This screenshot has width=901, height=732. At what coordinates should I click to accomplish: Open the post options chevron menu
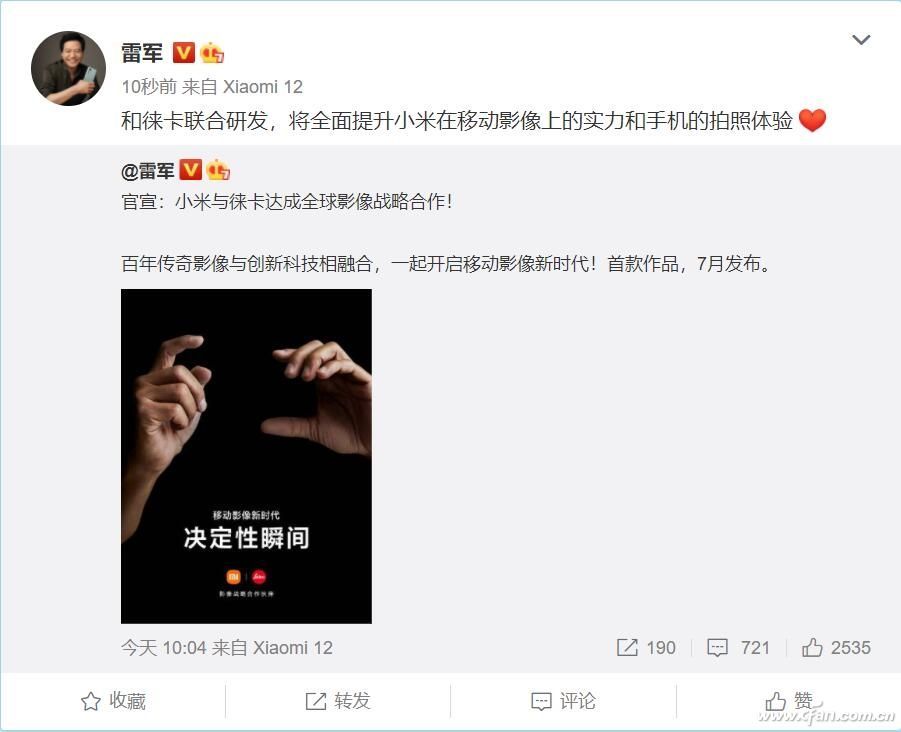(861, 40)
